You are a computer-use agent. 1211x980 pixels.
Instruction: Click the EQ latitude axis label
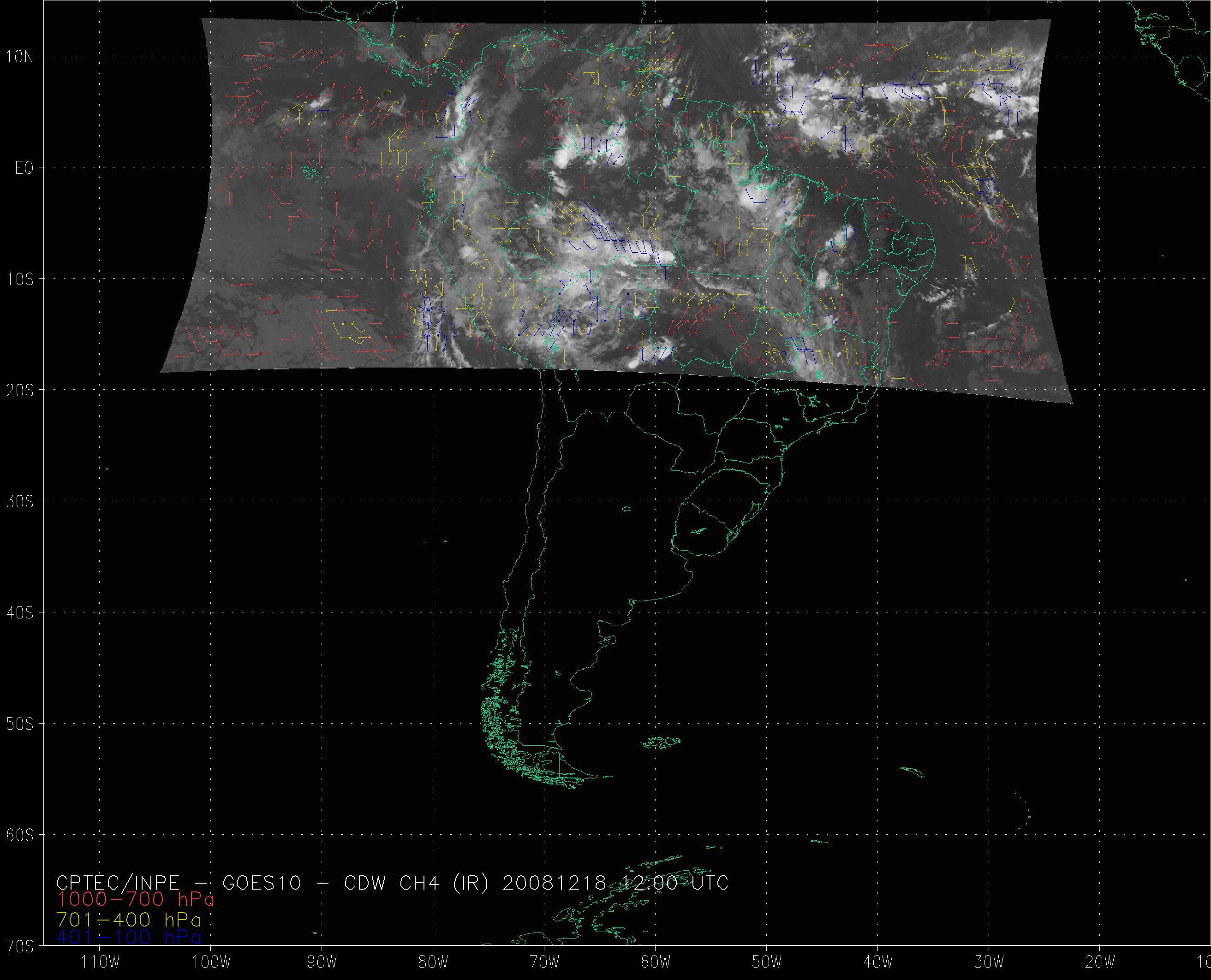24,168
